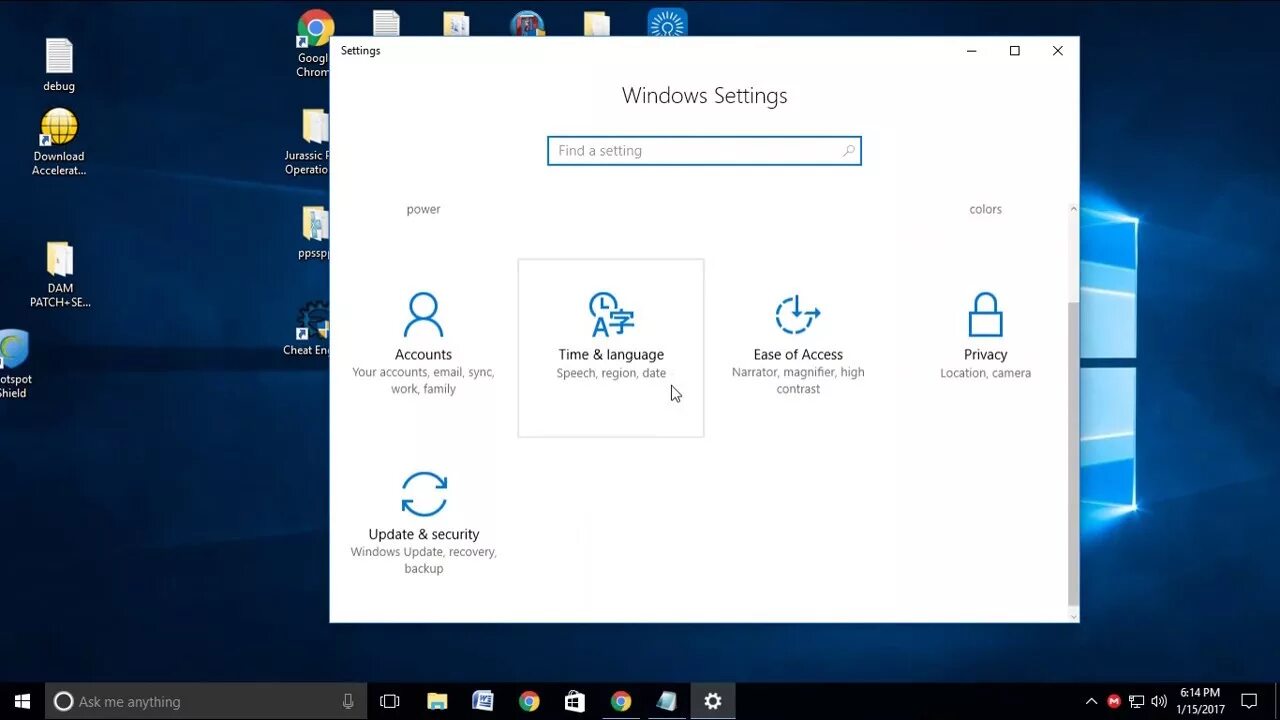Screen dimensions: 1280x720
Task: Click 'Location, camera' description text
Action: coord(985,373)
